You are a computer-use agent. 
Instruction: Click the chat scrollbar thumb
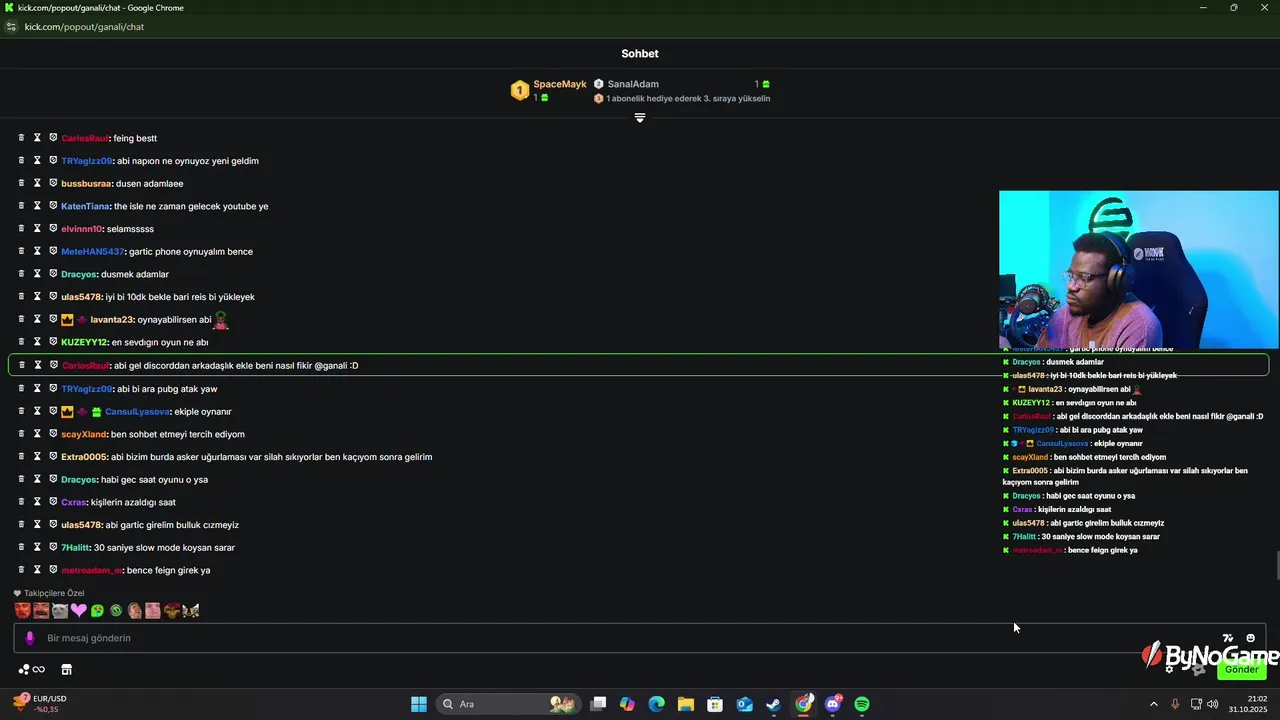(1277, 565)
